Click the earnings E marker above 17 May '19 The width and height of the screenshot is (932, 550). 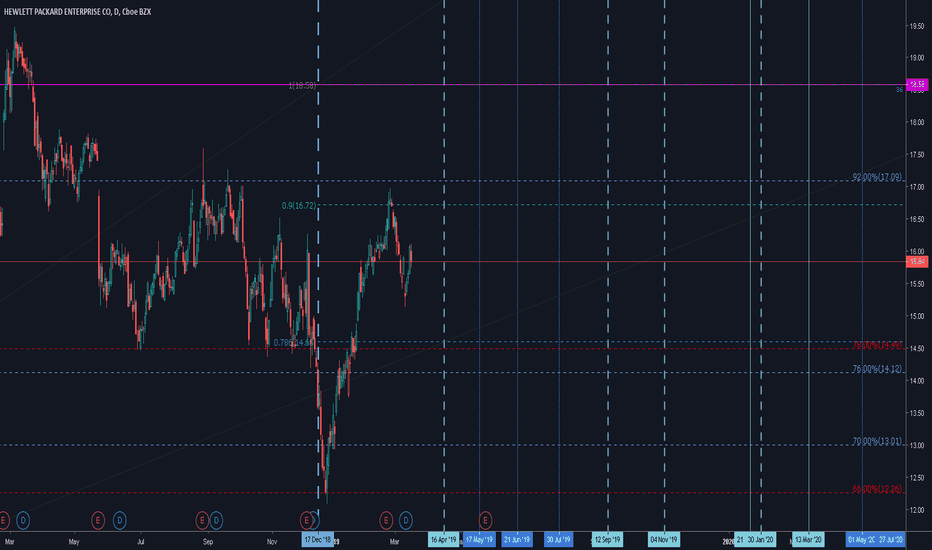tap(485, 521)
